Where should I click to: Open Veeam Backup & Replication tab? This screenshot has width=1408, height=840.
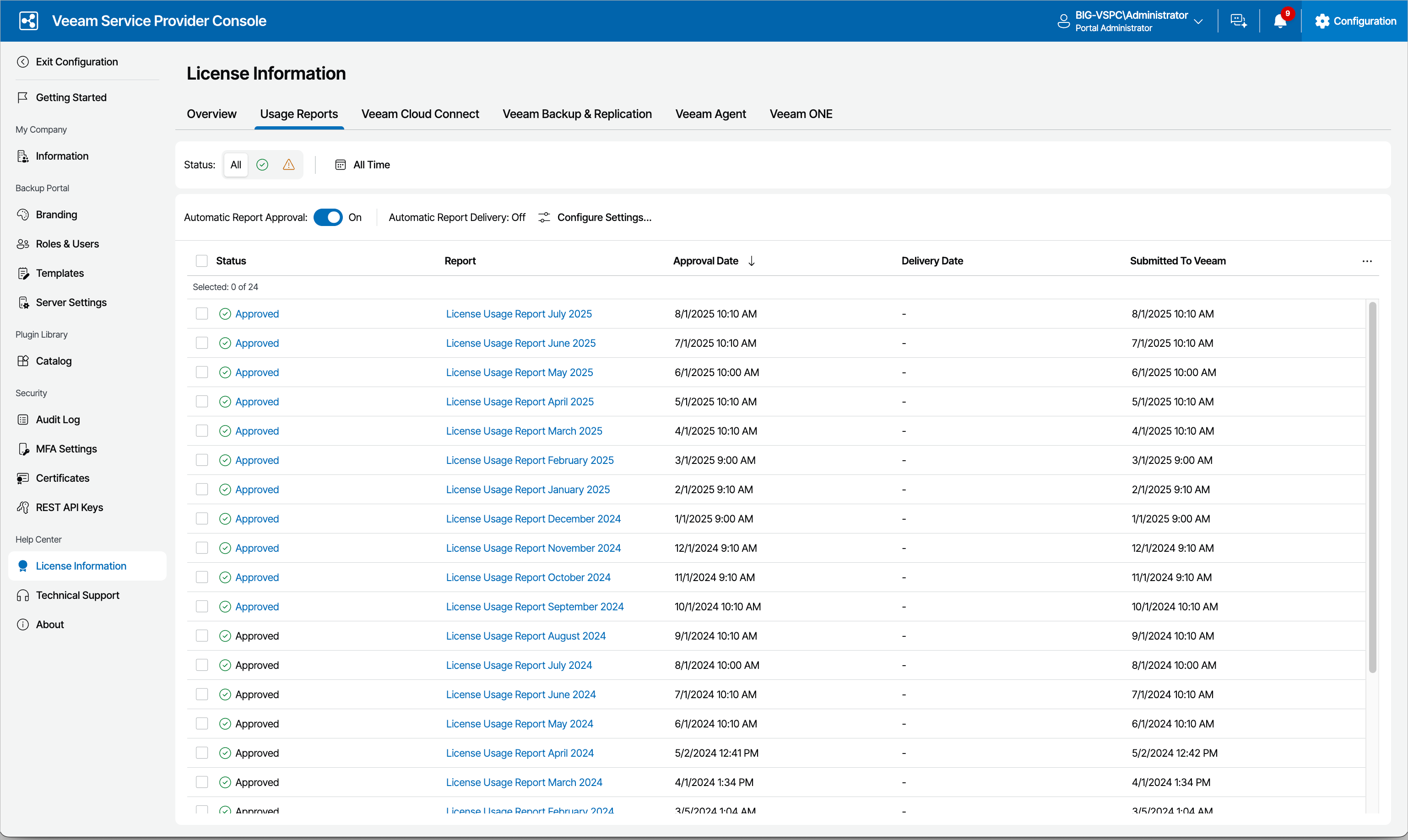[577, 114]
